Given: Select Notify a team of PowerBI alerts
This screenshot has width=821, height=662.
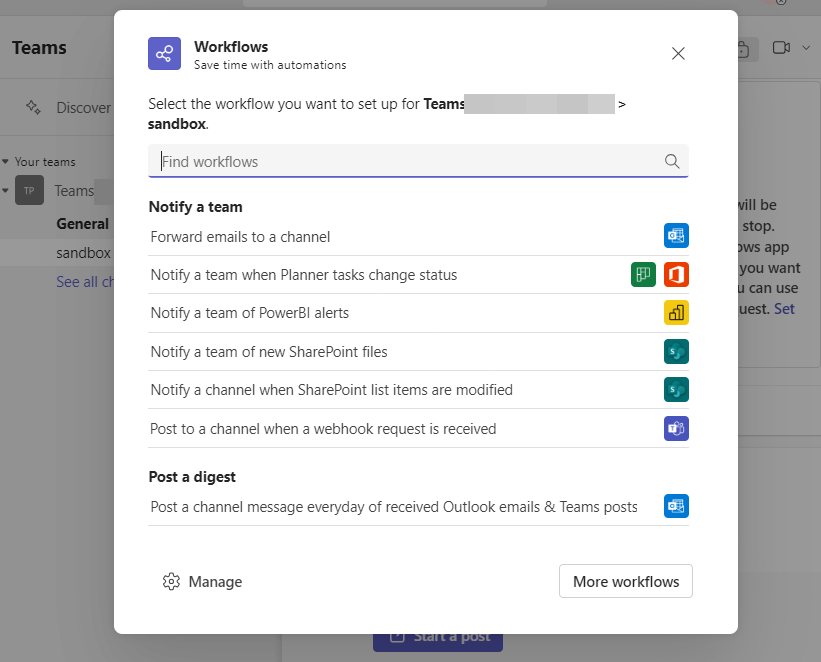Looking at the screenshot, I should pos(418,313).
